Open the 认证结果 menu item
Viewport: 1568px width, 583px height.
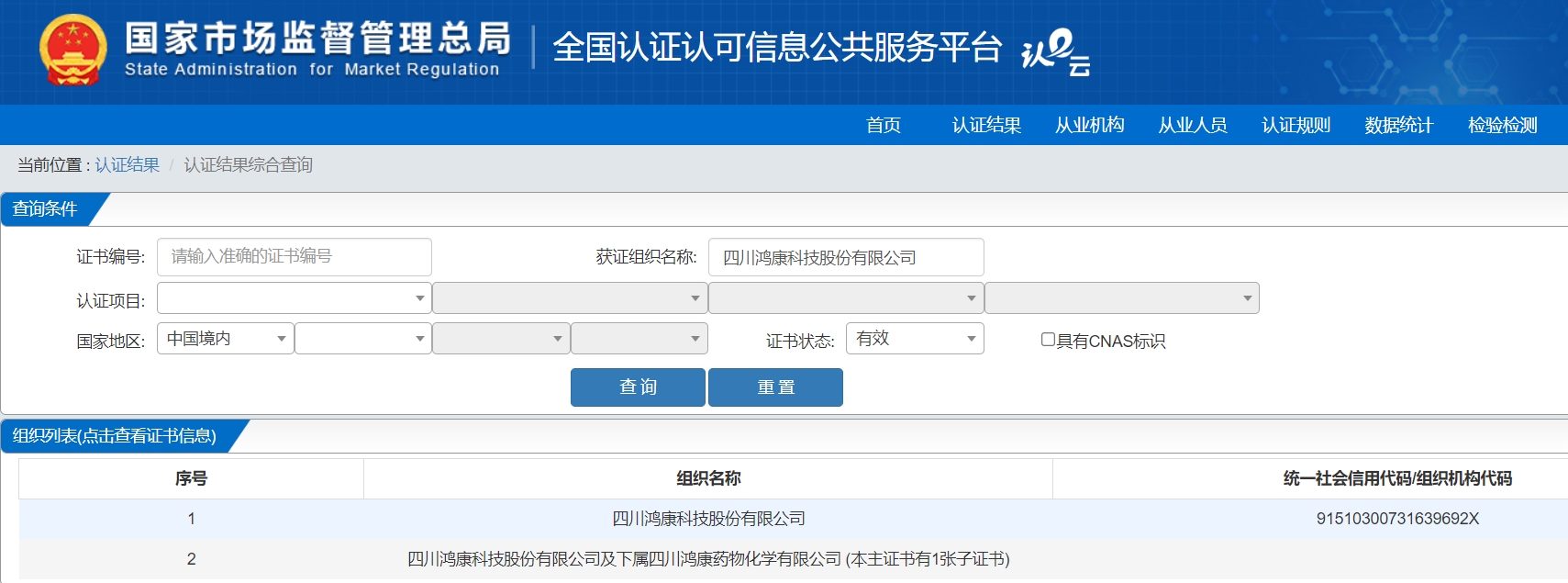click(986, 125)
